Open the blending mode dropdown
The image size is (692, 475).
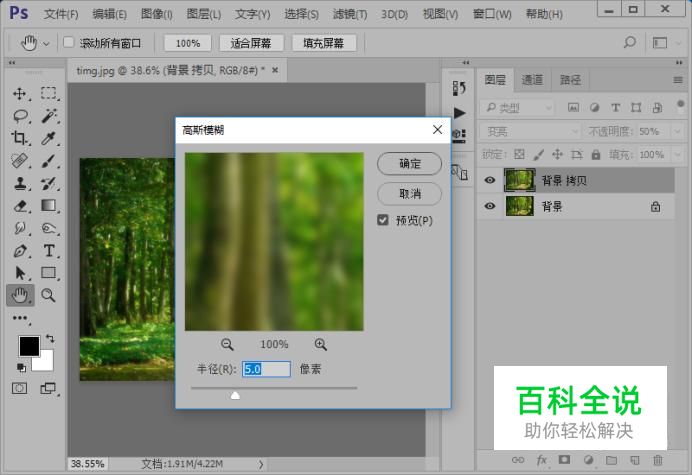pos(530,132)
